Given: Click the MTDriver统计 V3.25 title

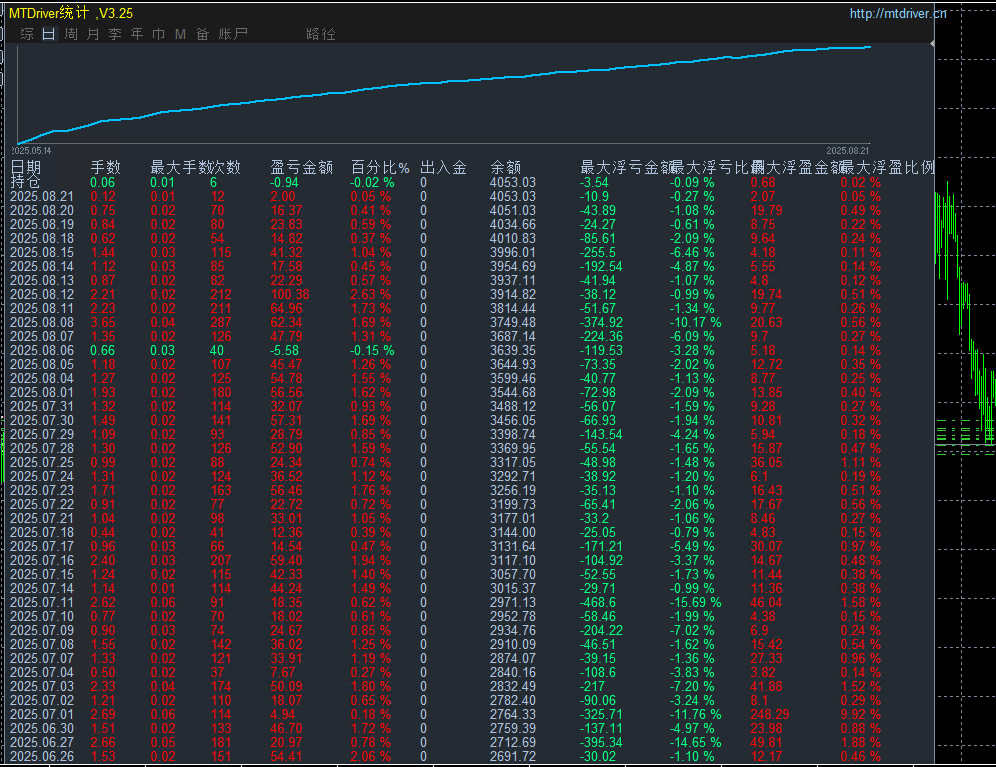Looking at the screenshot, I should click(x=71, y=13).
